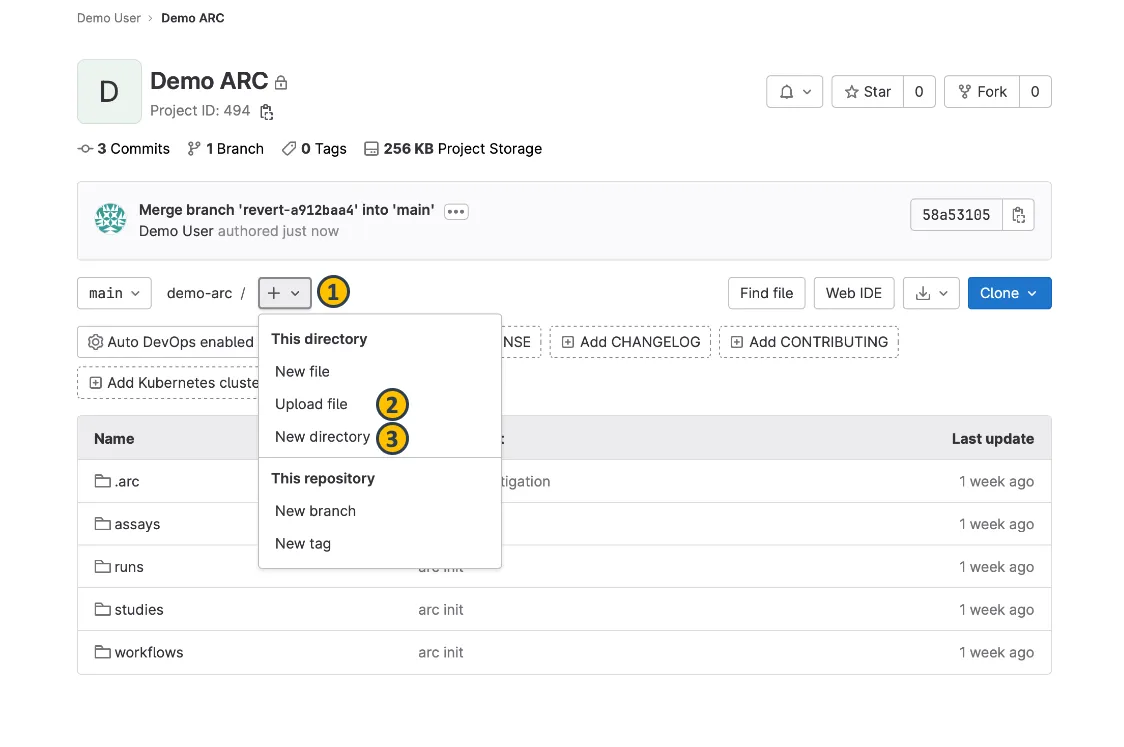Select New file from the menu
The width and height of the screenshot is (1124, 747).
tap(302, 371)
